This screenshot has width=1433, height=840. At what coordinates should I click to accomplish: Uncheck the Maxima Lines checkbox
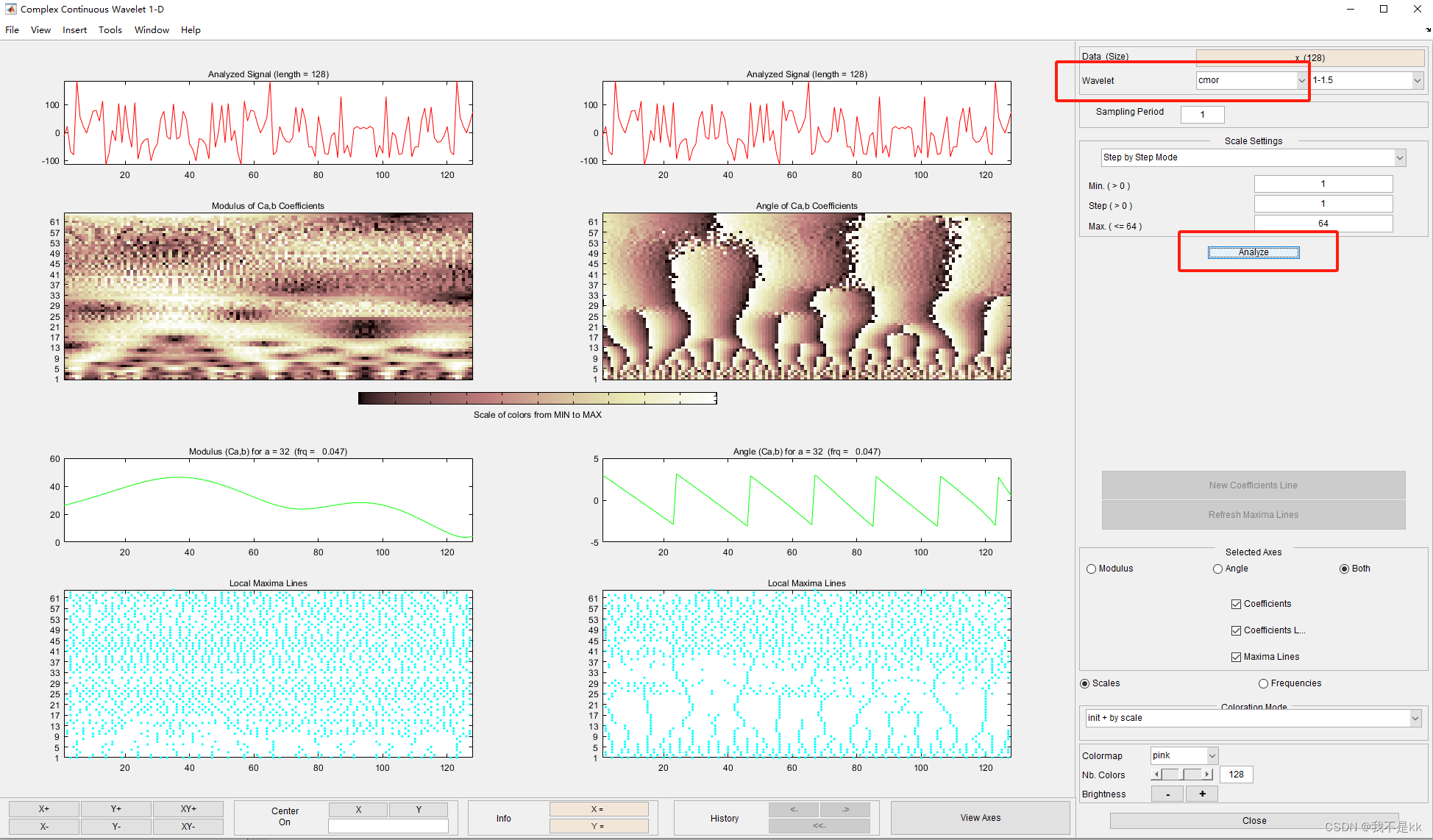pos(1236,657)
